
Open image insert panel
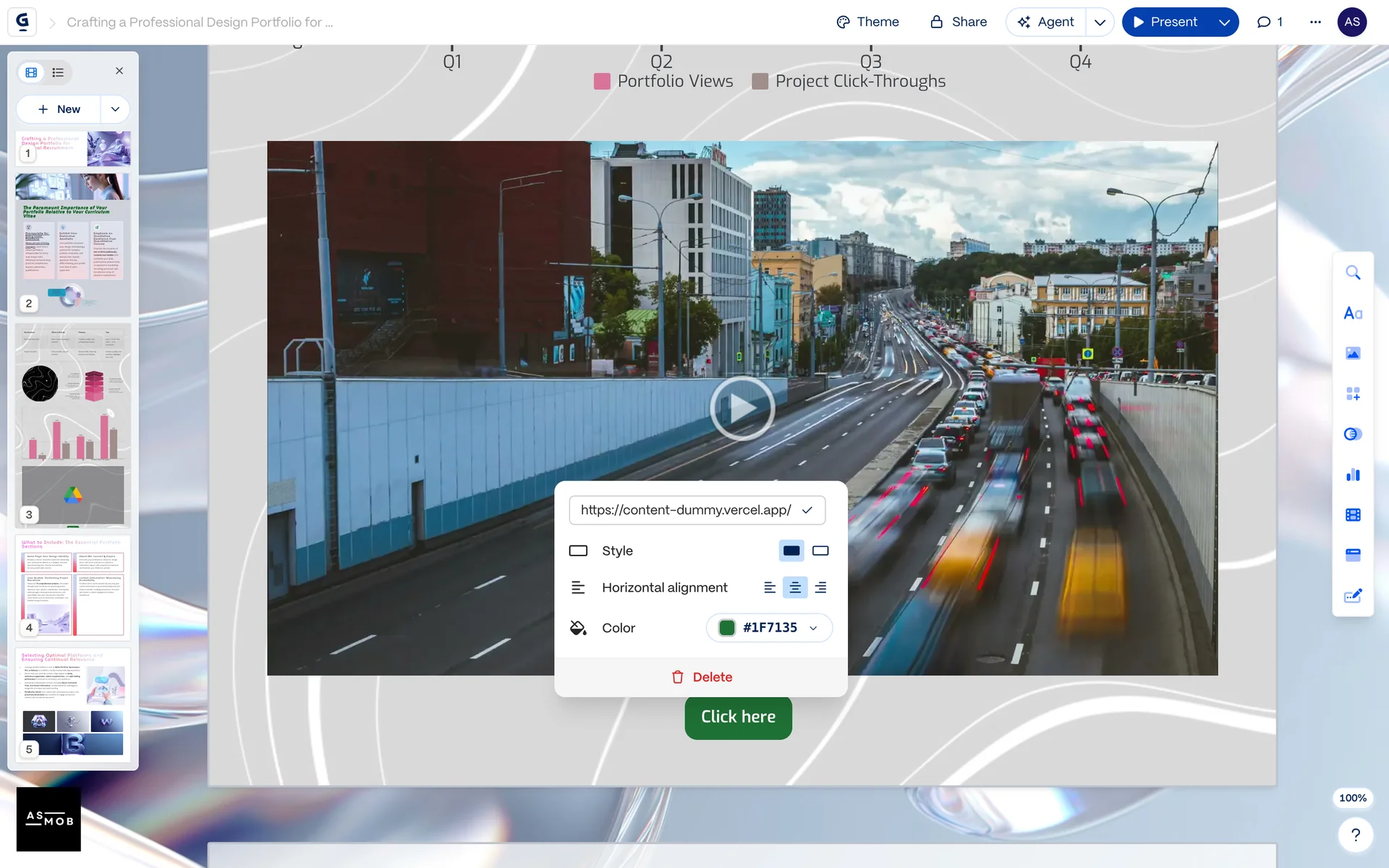1352,354
